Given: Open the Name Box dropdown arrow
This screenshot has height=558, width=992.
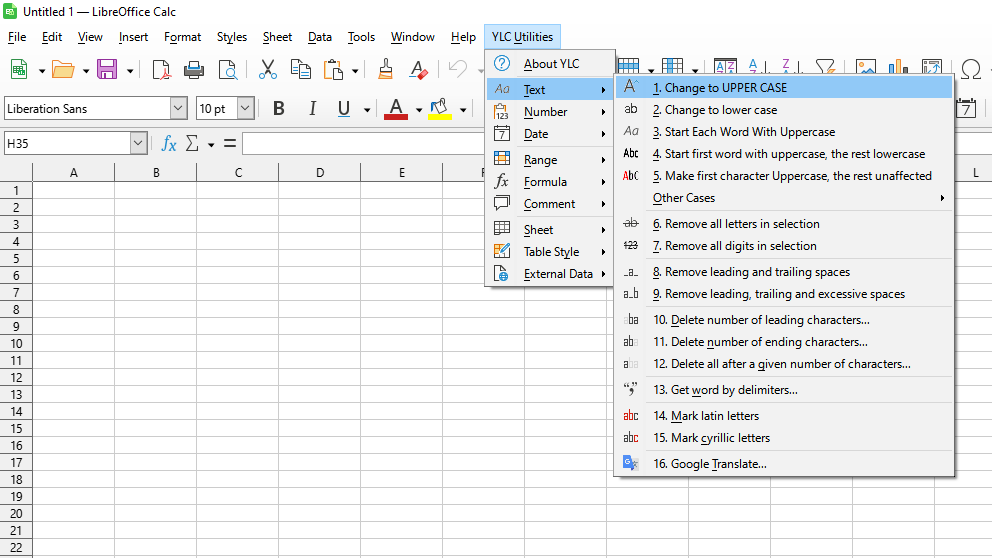Looking at the screenshot, I should pos(138,144).
